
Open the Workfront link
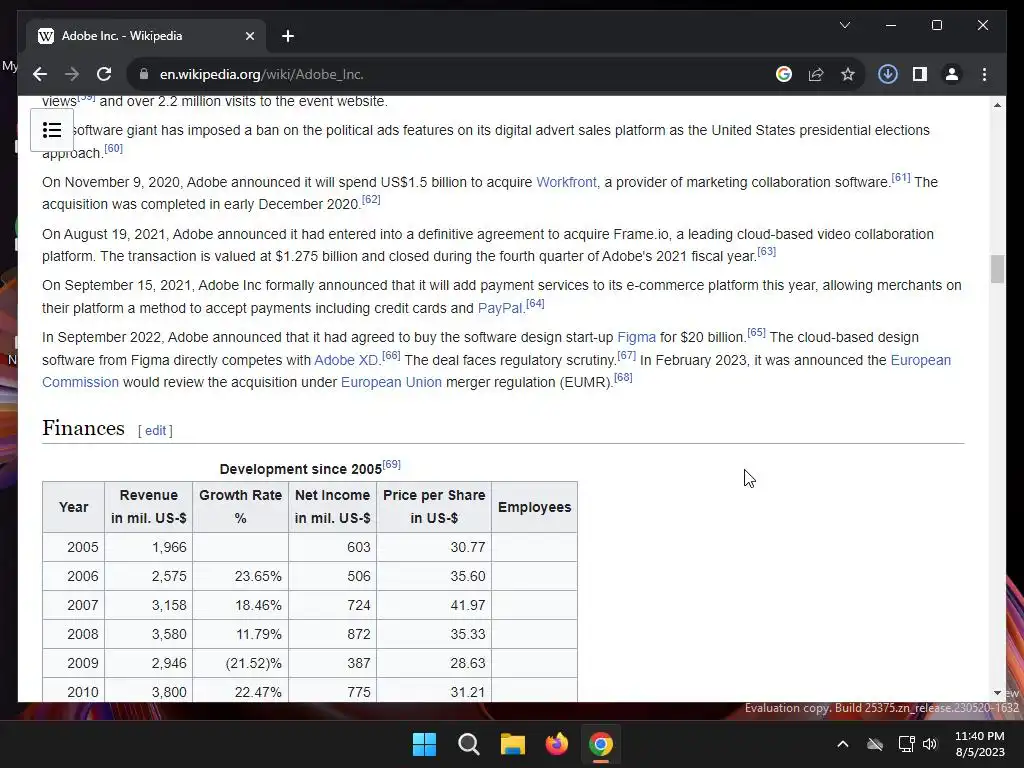[x=566, y=182]
